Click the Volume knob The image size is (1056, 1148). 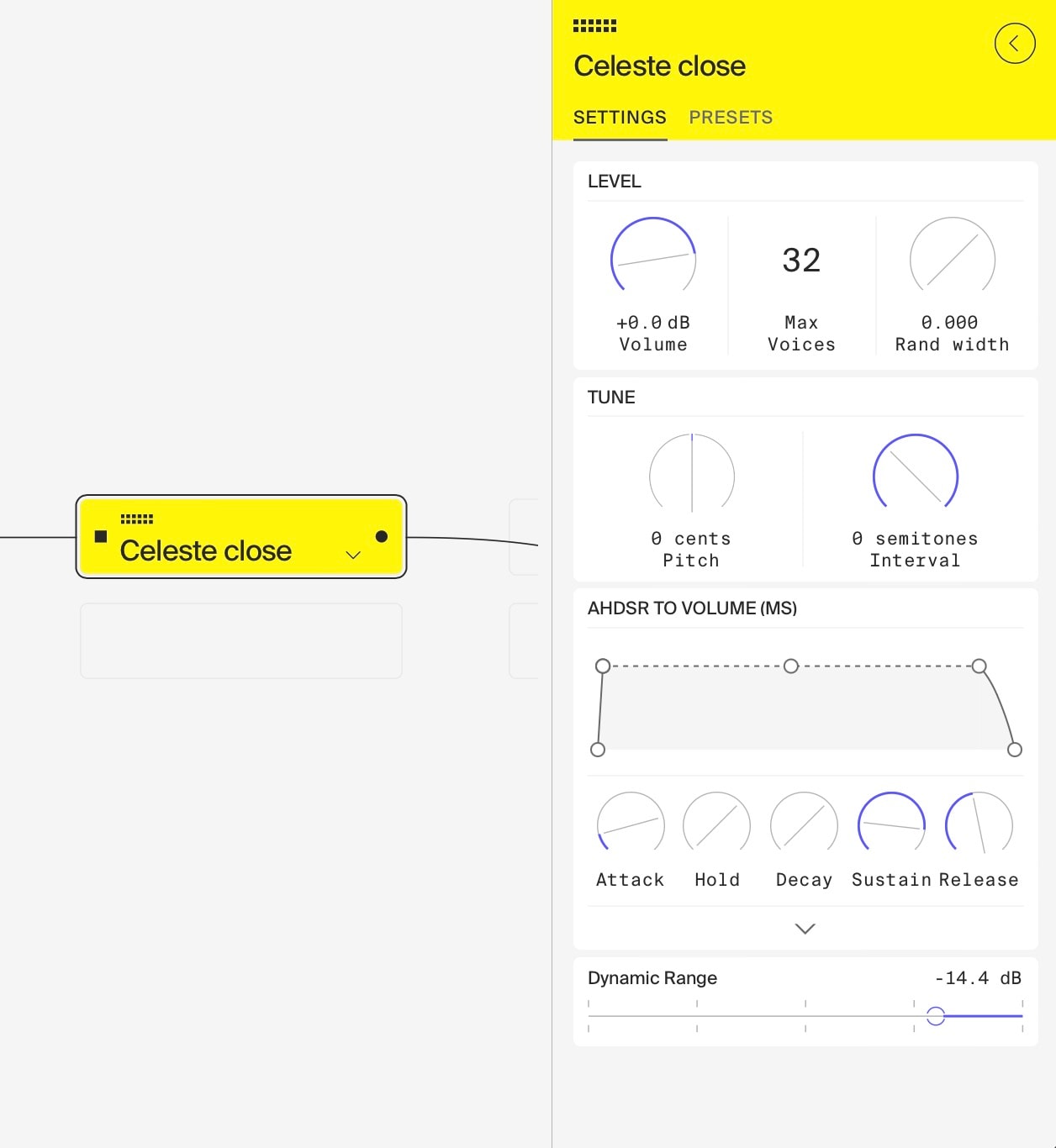653,260
